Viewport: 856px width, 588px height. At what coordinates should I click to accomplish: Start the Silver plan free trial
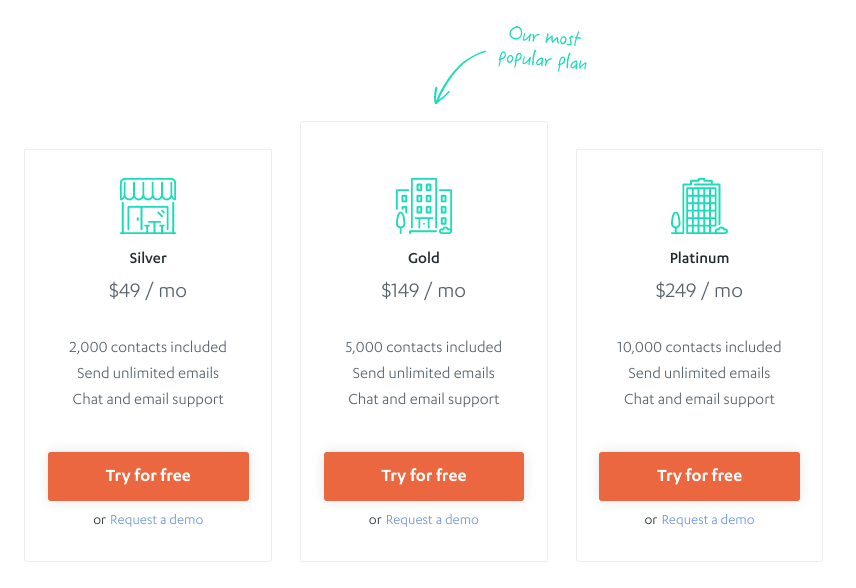148,476
